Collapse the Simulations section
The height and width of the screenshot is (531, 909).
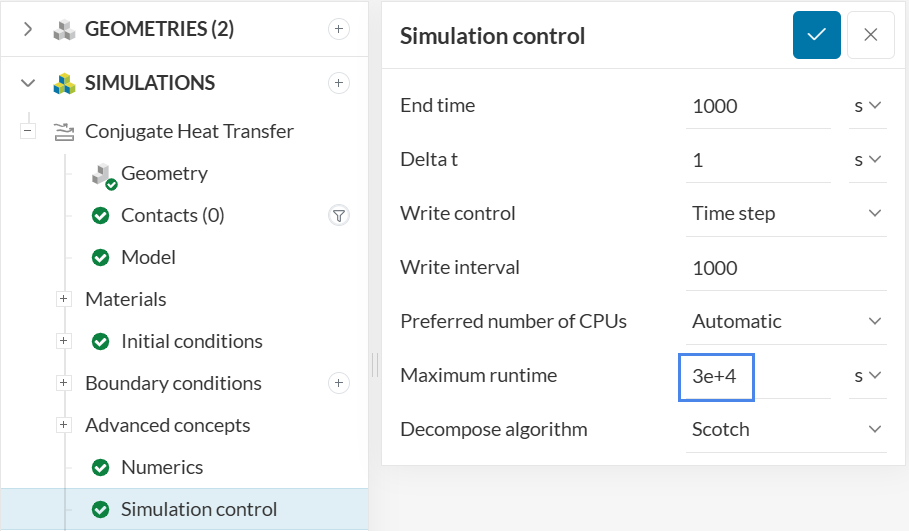(x=28, y=83)
